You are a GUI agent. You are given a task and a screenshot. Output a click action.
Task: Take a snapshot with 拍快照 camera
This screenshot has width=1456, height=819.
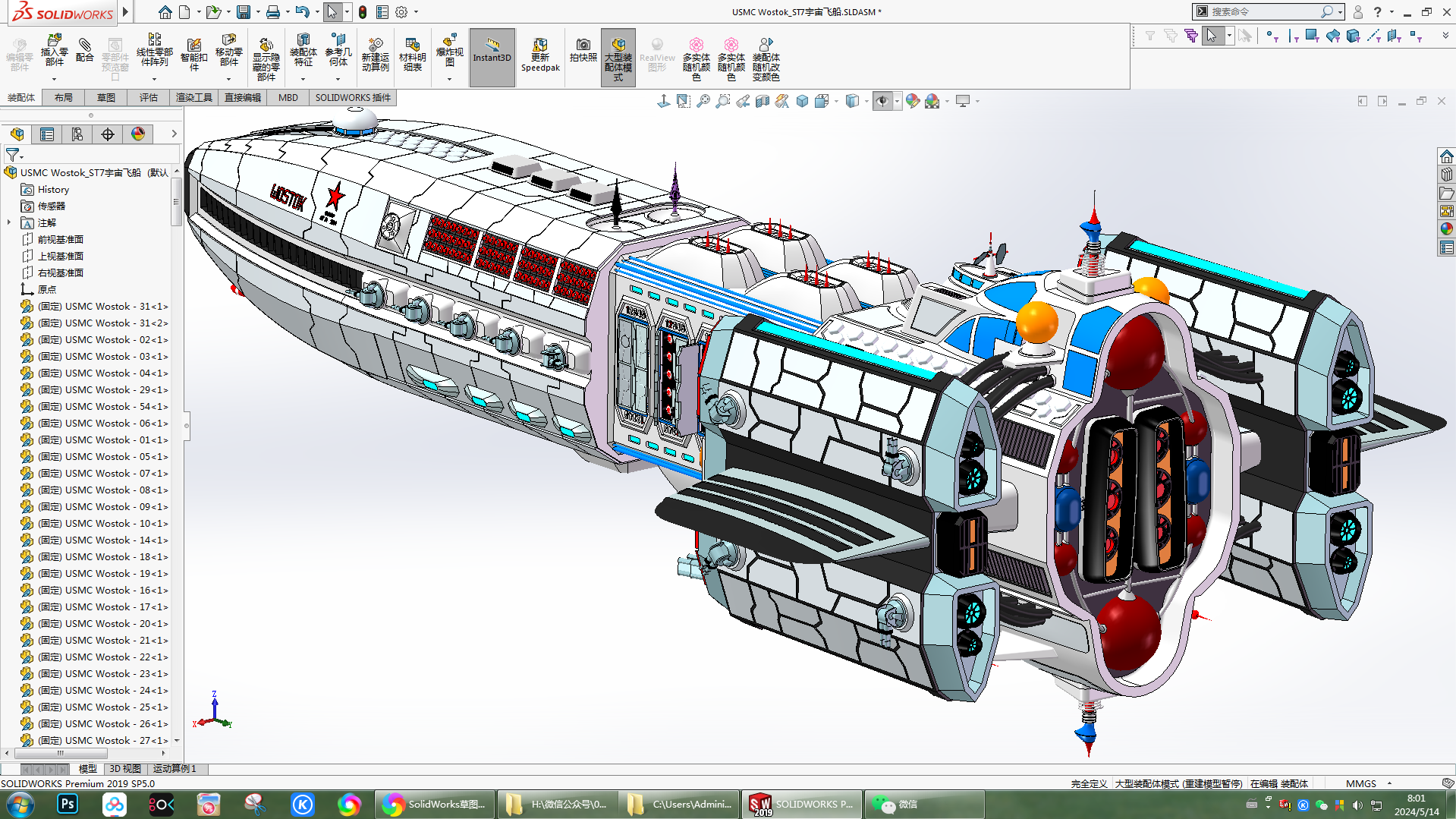click(583, 50)
